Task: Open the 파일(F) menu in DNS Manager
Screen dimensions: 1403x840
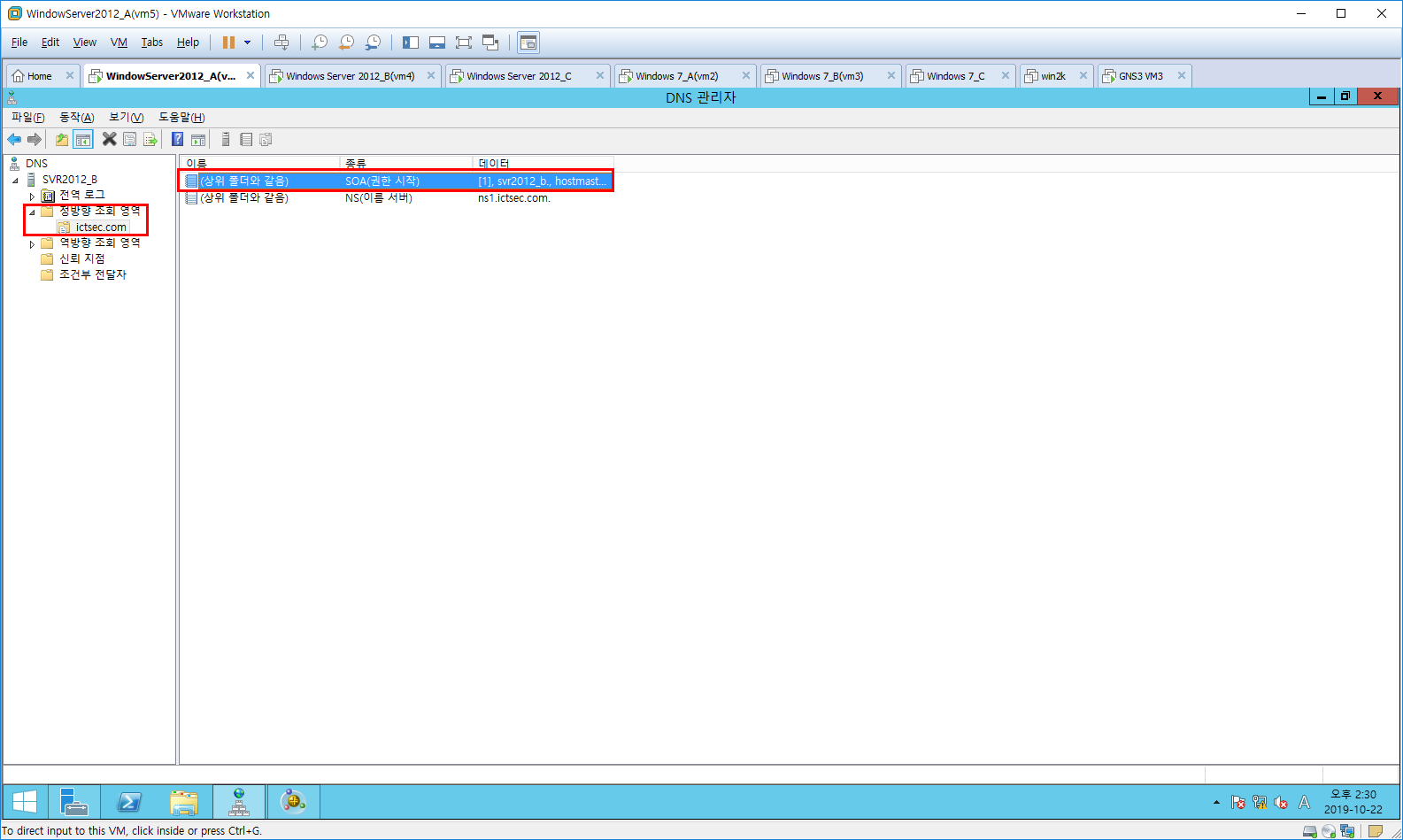Action: [27, 117]
